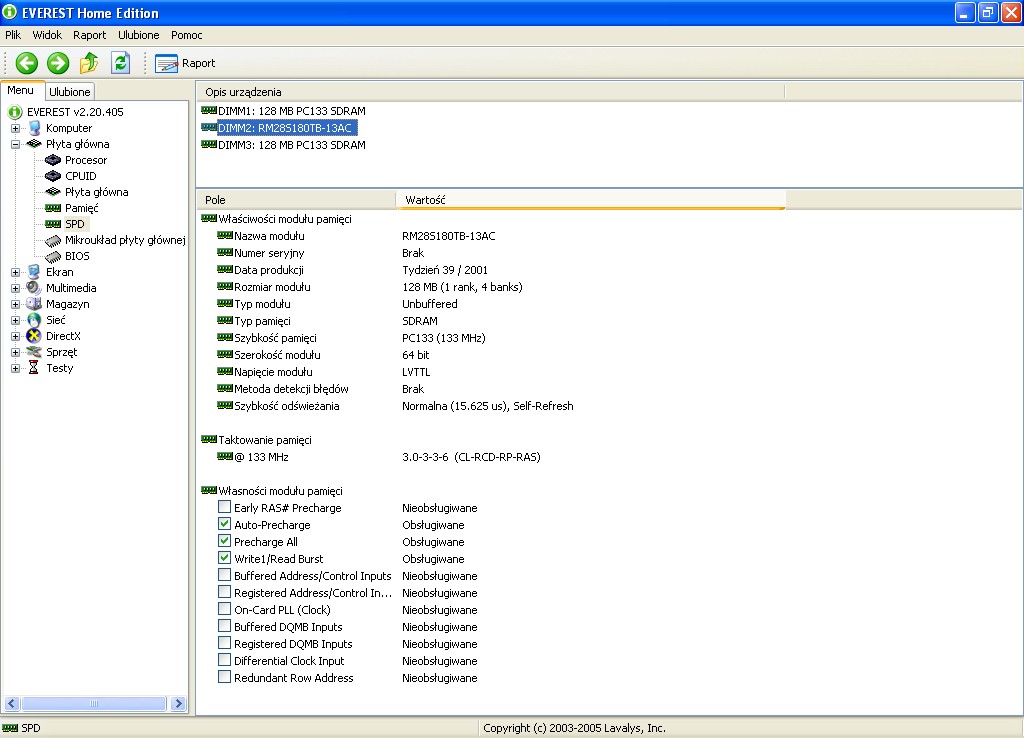Go up one level with folder arrow icon
1024x738 pixels.
[89, 63]
